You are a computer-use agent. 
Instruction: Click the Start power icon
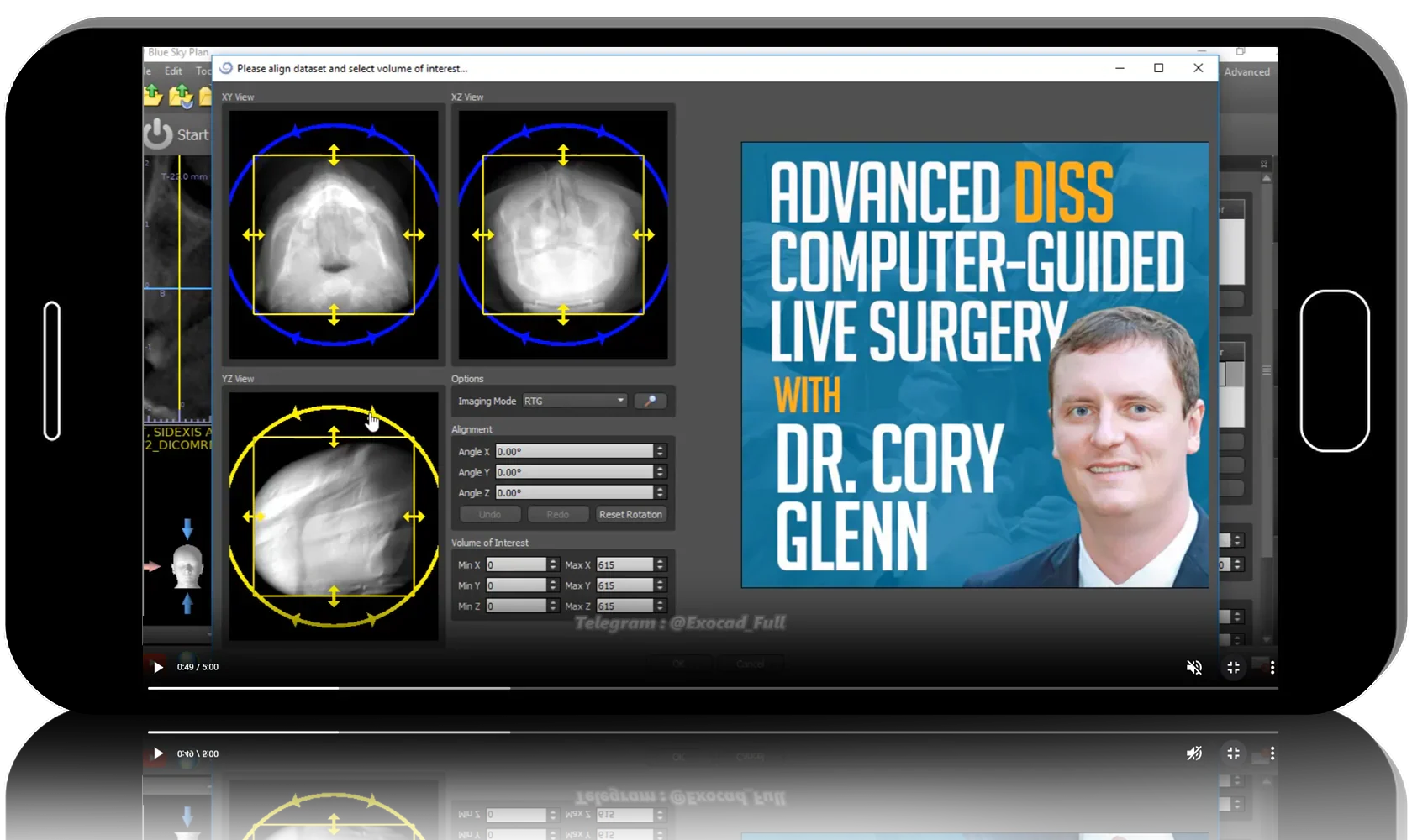coord(157,134)
